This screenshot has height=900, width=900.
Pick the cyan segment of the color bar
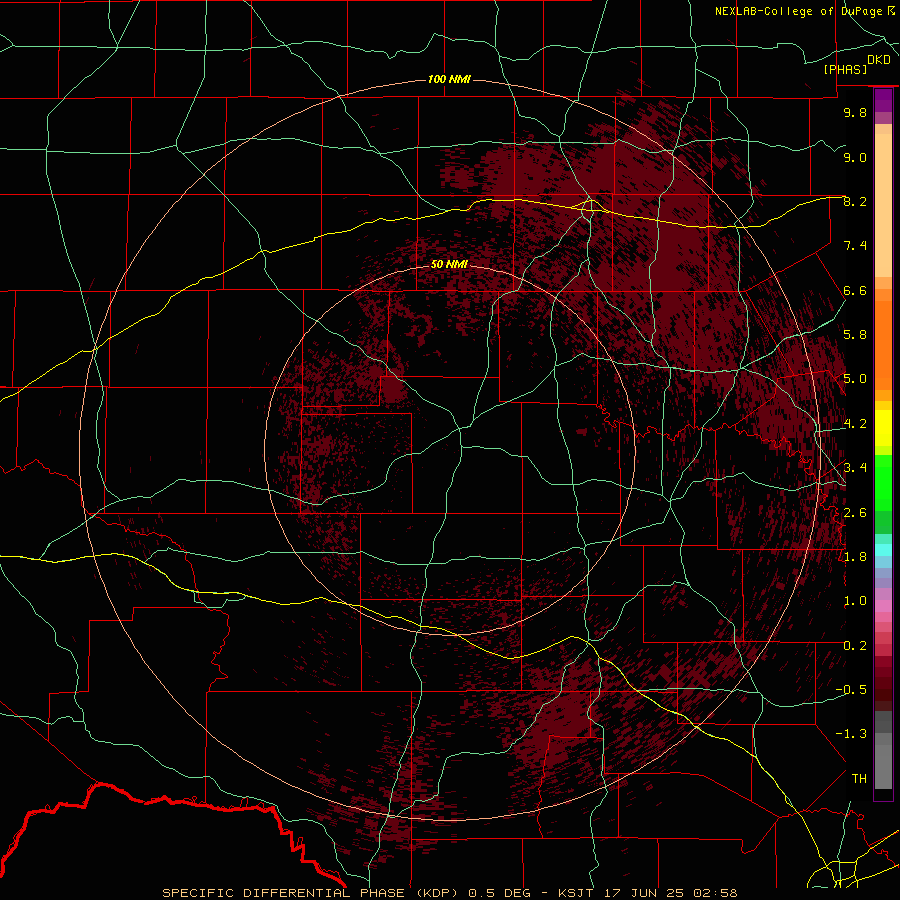[x=883, y=550]
